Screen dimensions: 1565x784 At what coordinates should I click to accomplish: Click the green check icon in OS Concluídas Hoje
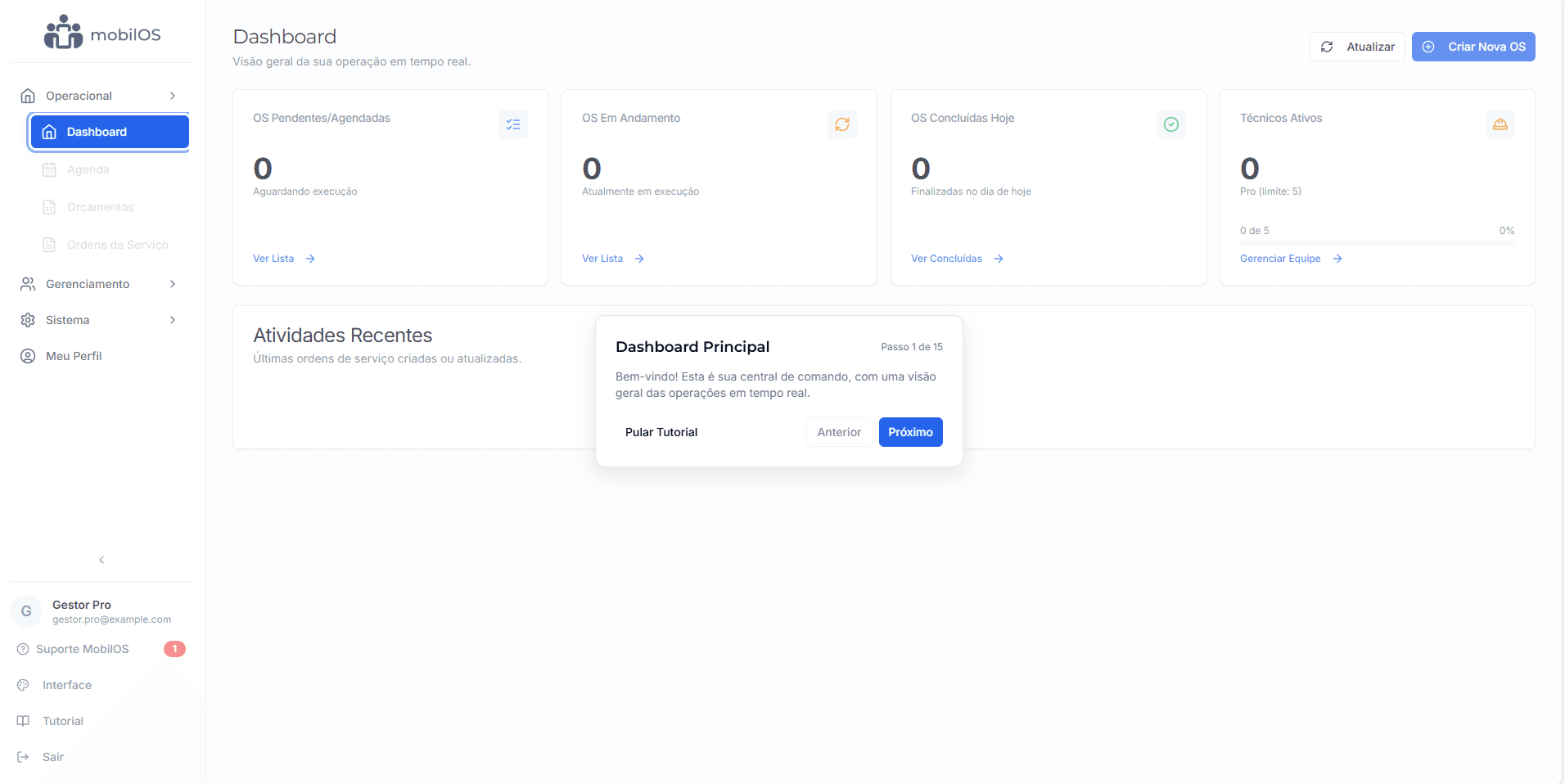tap(1171, 124)
